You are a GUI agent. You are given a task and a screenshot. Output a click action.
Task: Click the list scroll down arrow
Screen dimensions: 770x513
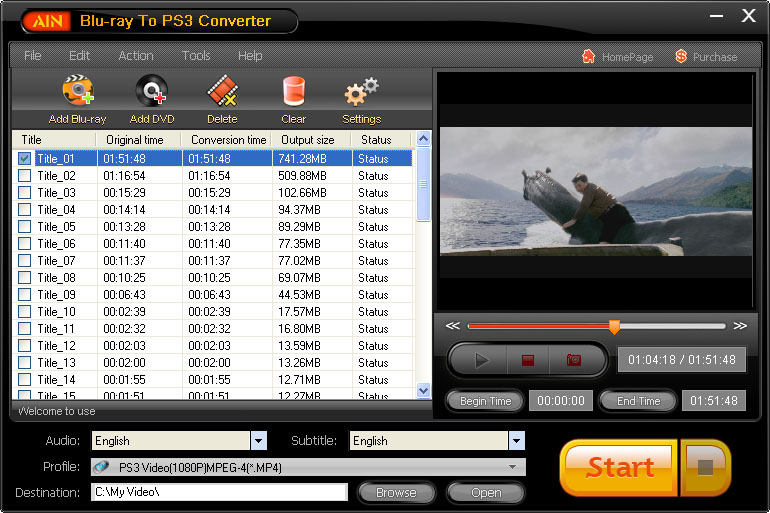(423, 390)
